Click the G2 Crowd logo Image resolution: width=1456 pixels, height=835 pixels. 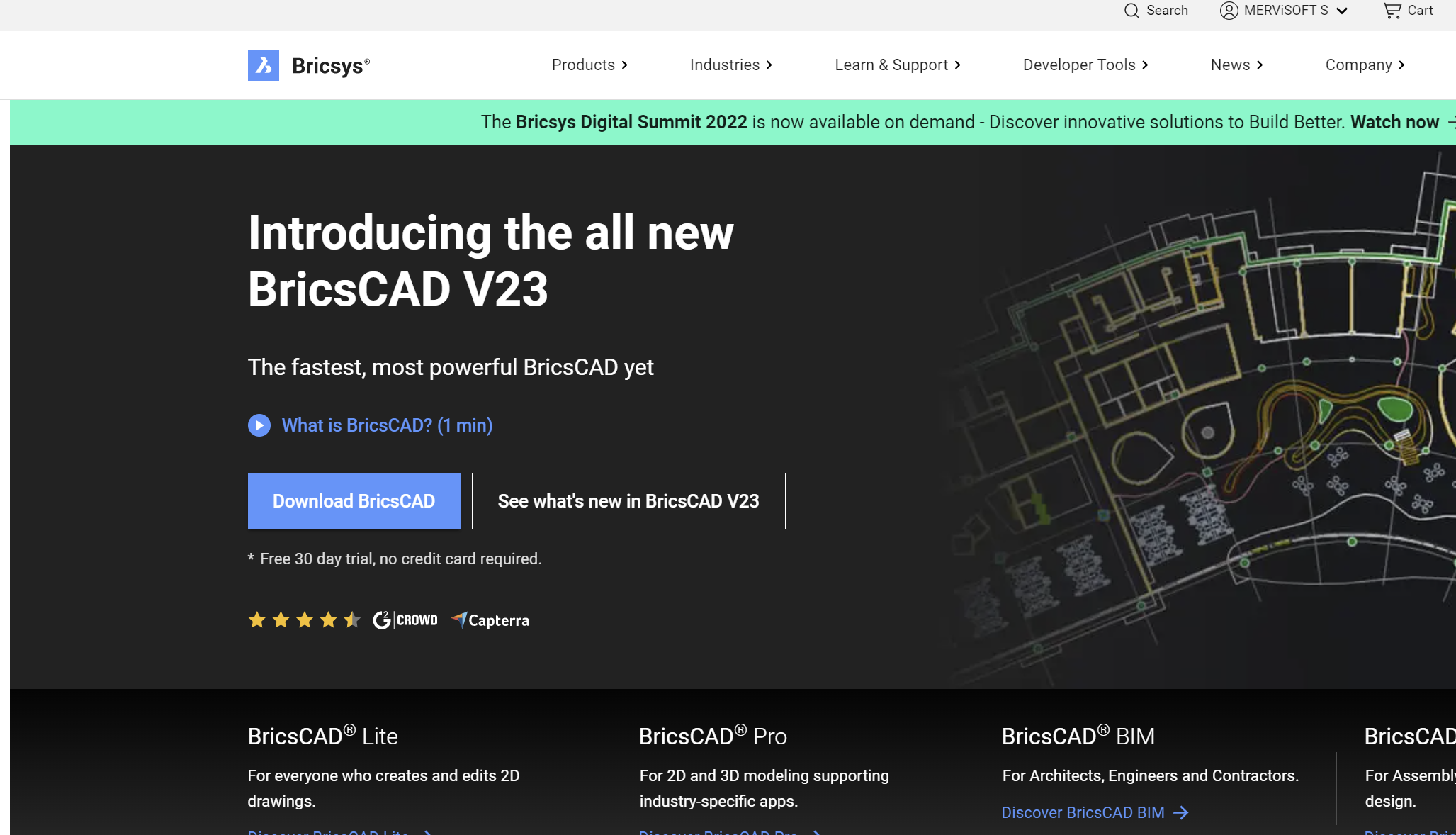(405, 620)
